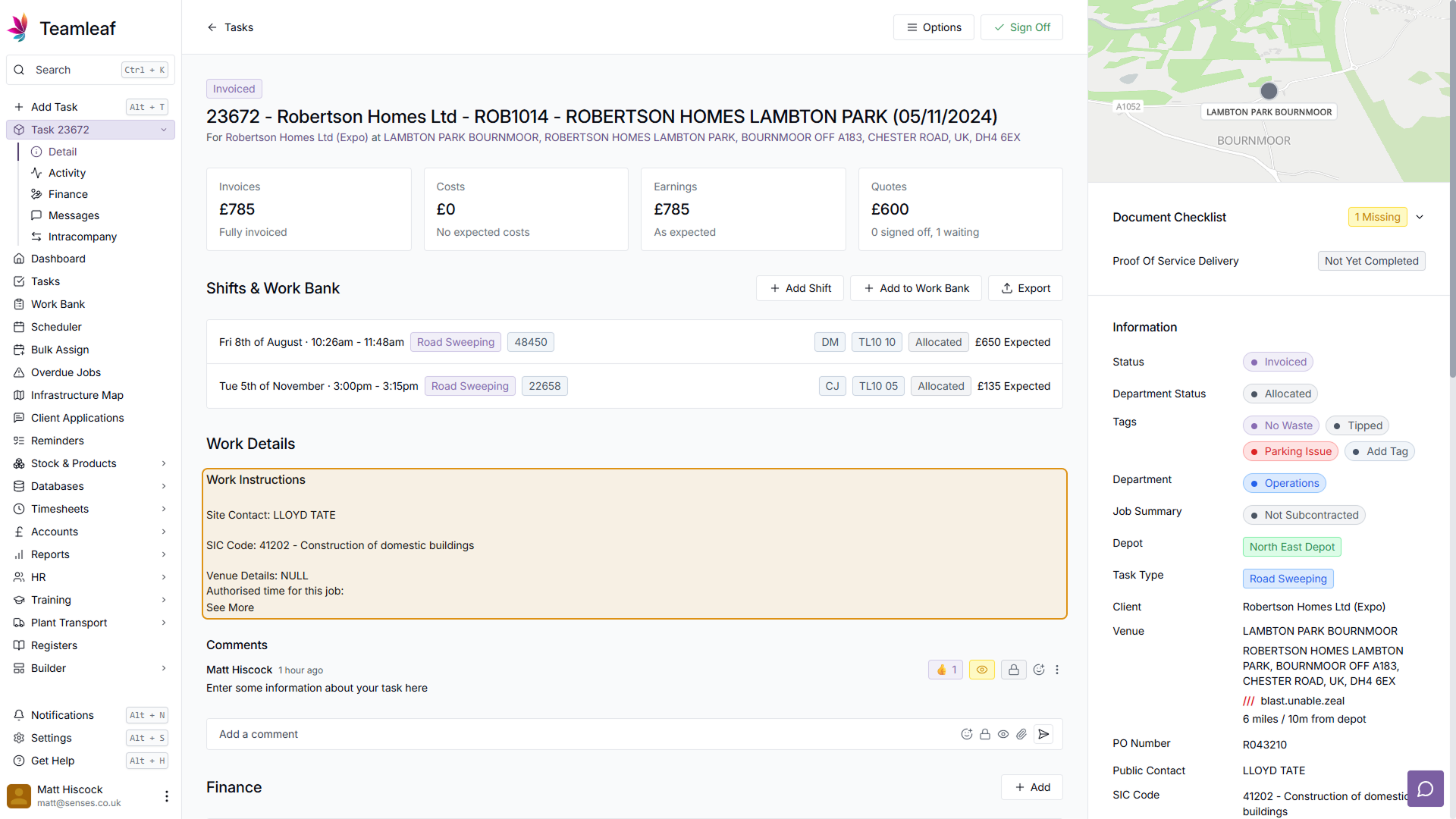Image resolution: width=1456 pixels, height=819 pixels.
Task: Click the map location marker
Action: pyautogui.click(x=1269, y=91)
